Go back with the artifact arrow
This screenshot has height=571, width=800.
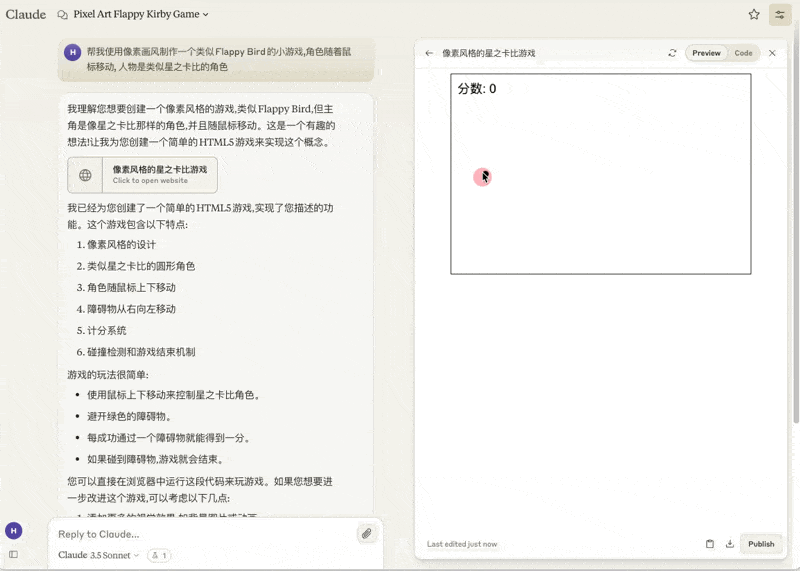coord(429,53)
